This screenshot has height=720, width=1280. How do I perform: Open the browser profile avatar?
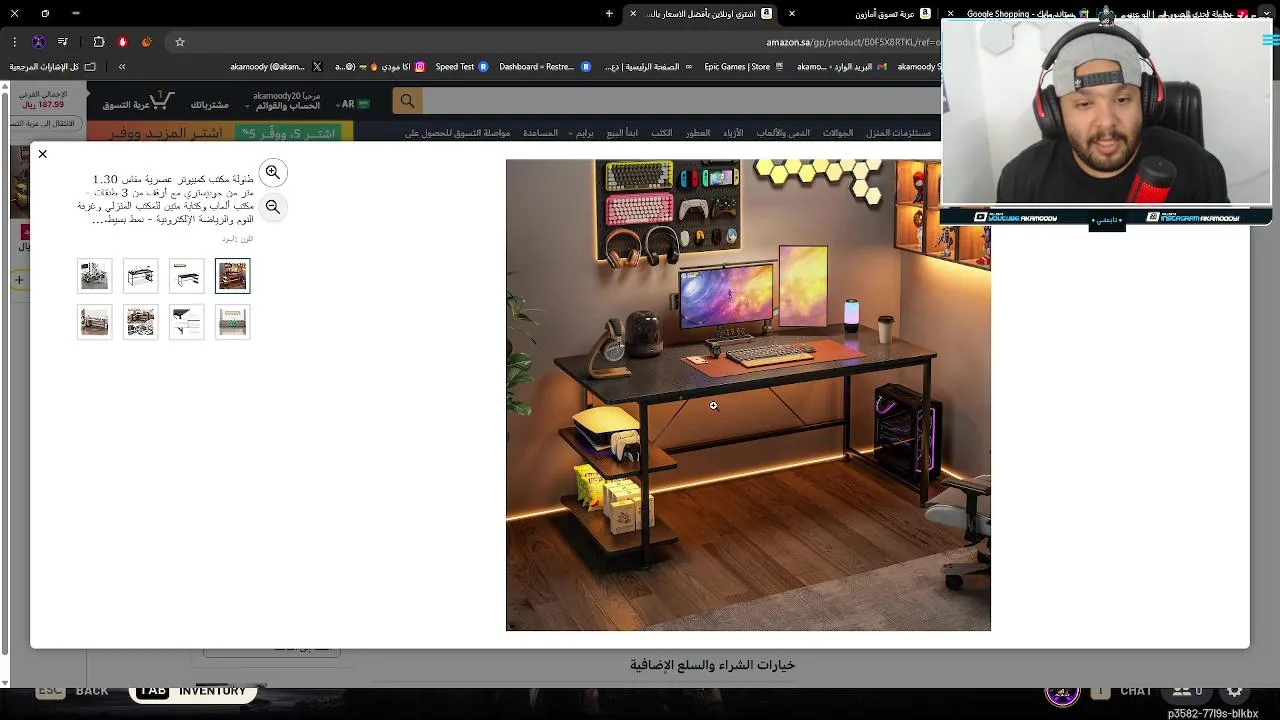tap(39, 42)
